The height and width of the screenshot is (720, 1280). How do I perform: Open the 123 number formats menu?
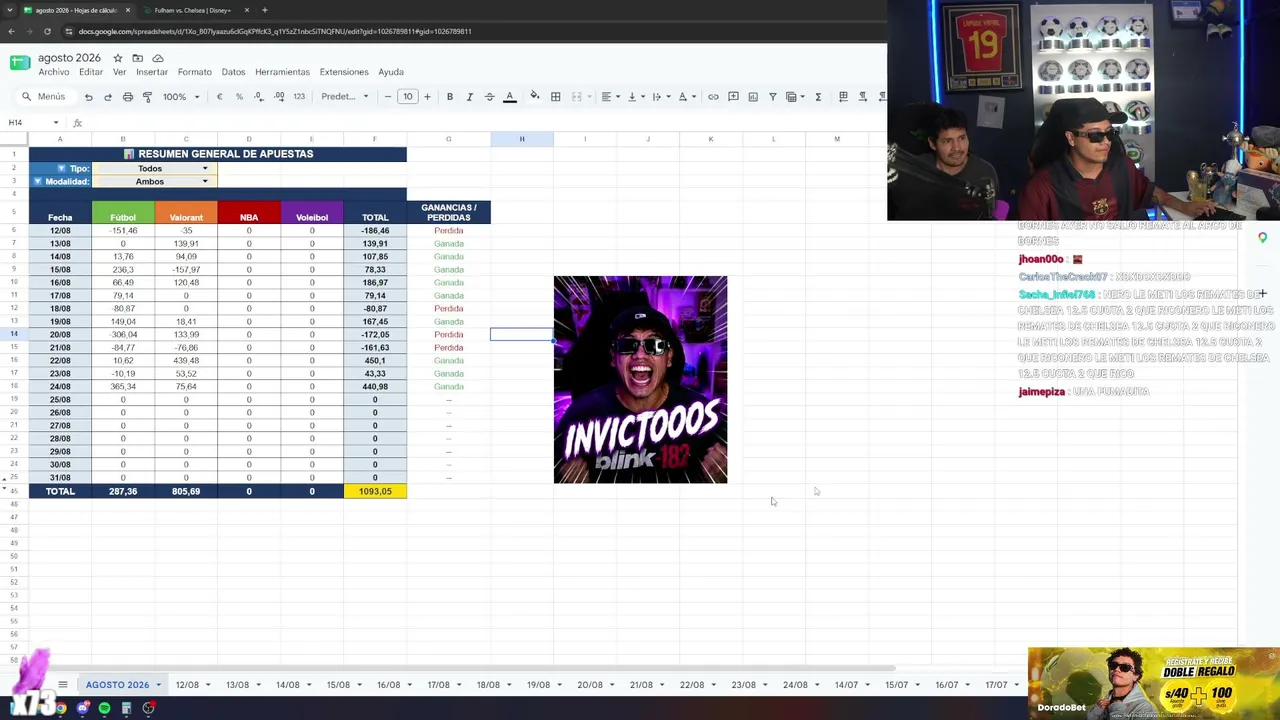pyautogui.click(x=299, y=97)
